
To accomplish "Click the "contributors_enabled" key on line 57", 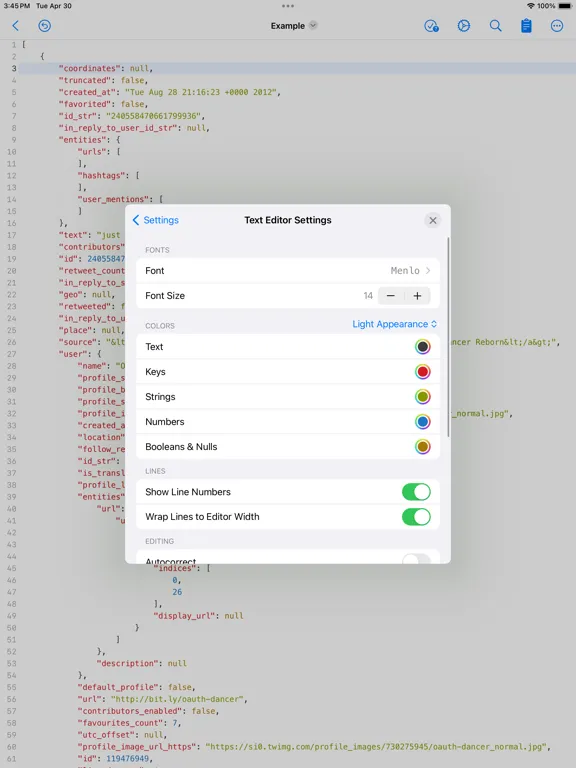I will point(130,711).
